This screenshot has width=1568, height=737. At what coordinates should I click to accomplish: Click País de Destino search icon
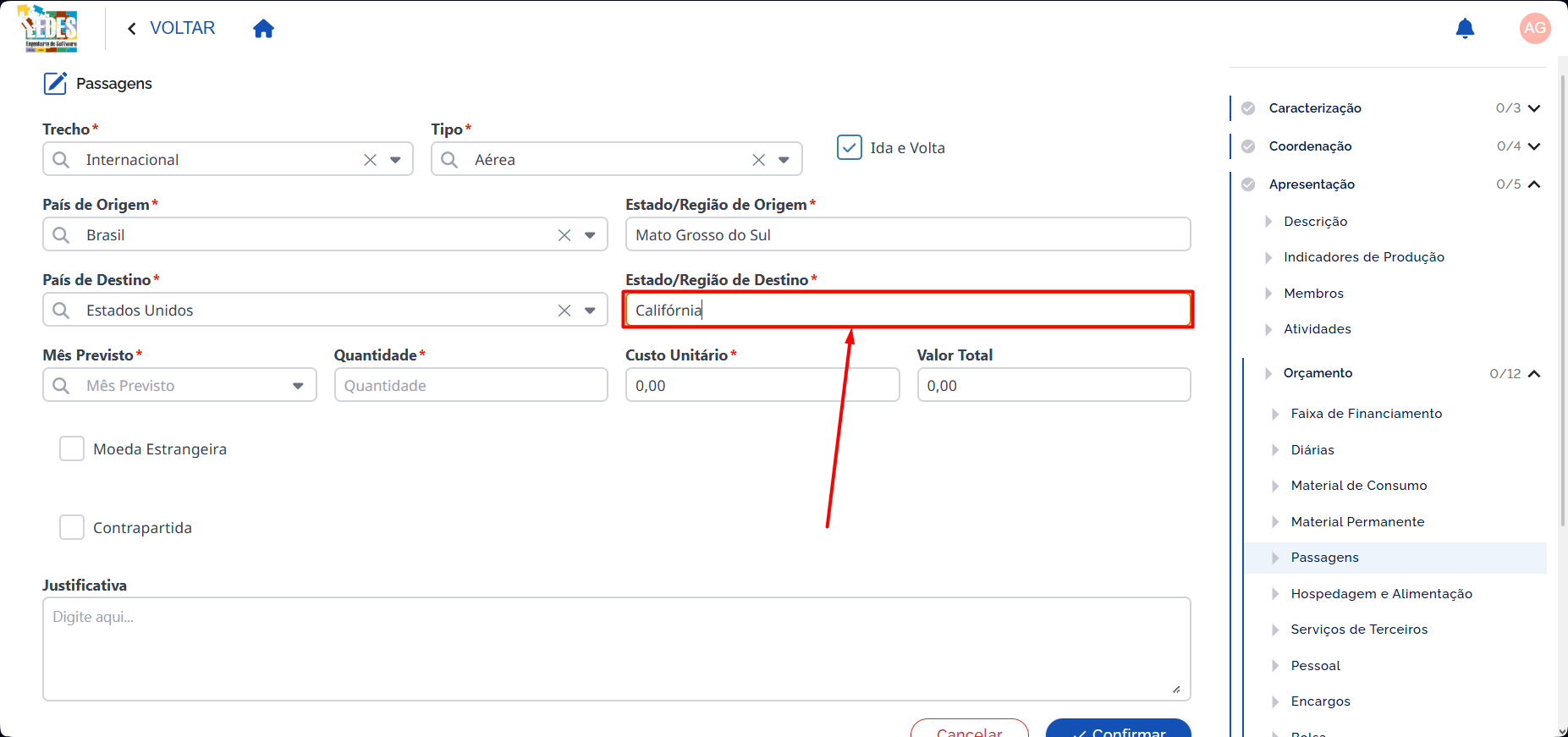[61, 311]
